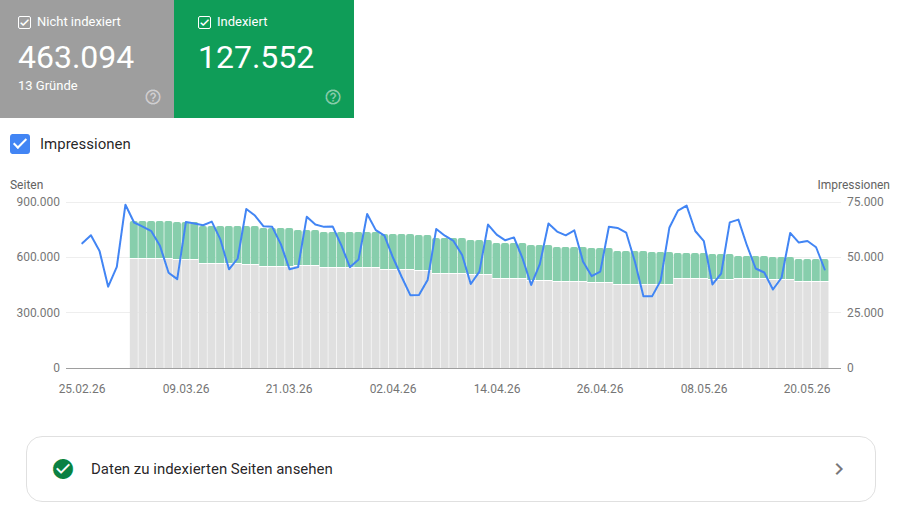Screen dimensions: 901x525
Task: Click the Impressionen label next to checkbox
Action: [x=85, y=144]
